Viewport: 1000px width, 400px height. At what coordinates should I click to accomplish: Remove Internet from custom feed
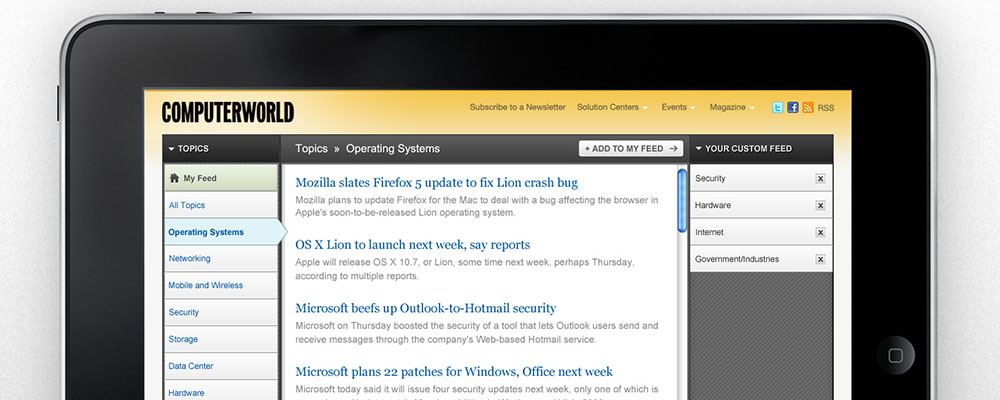click(820, 232)
